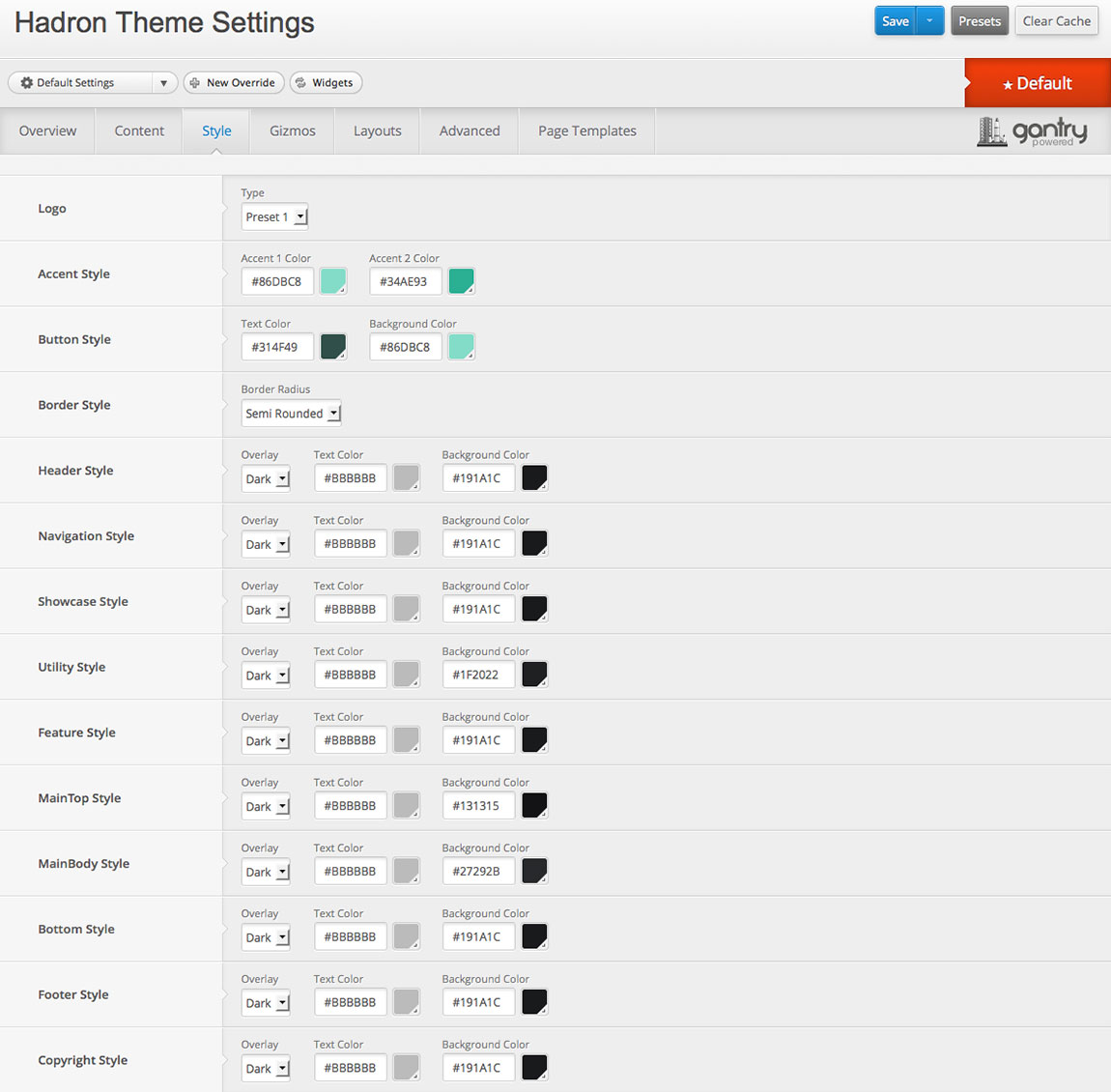This screenshot has height=1092, width=1111.
Task: Click the MainBody Background Color field #27292B
Action: (x=478, y=871)
